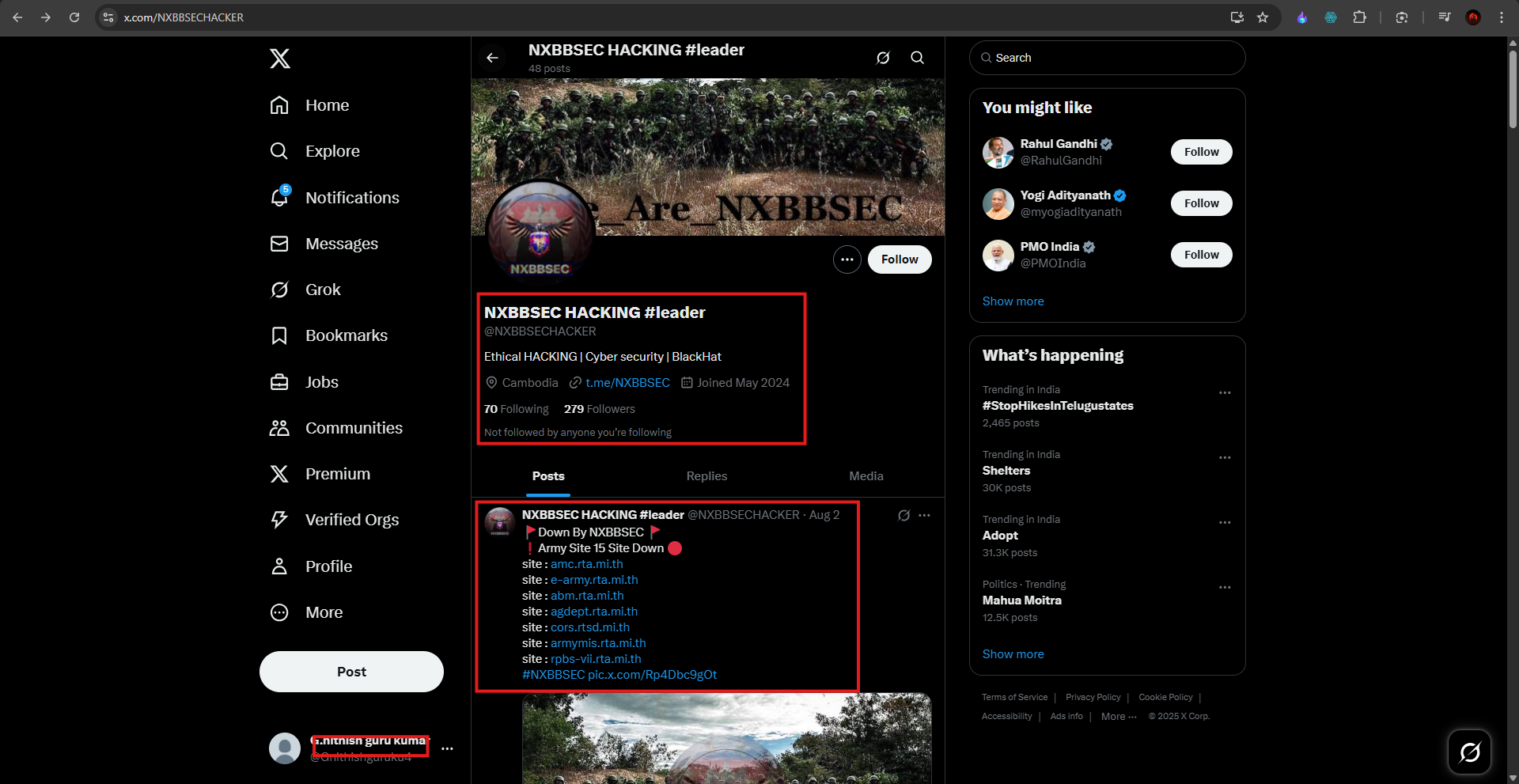
Task: Follow Rahul Gandhi from suggestions
Action: (1201, 152)
